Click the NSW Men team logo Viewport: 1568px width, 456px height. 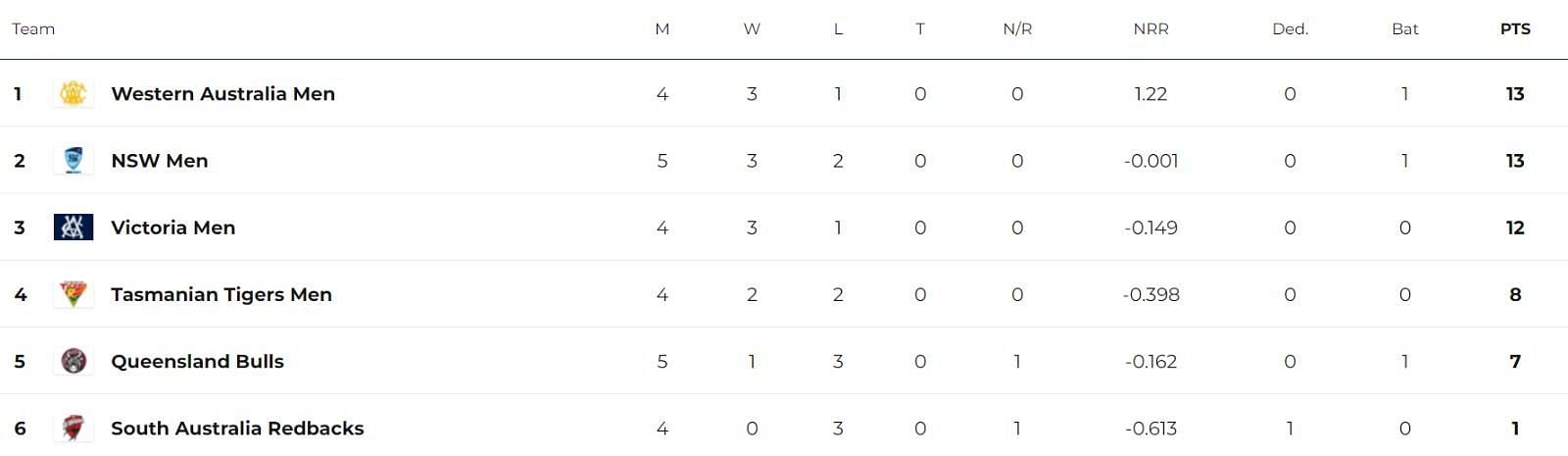73,160
